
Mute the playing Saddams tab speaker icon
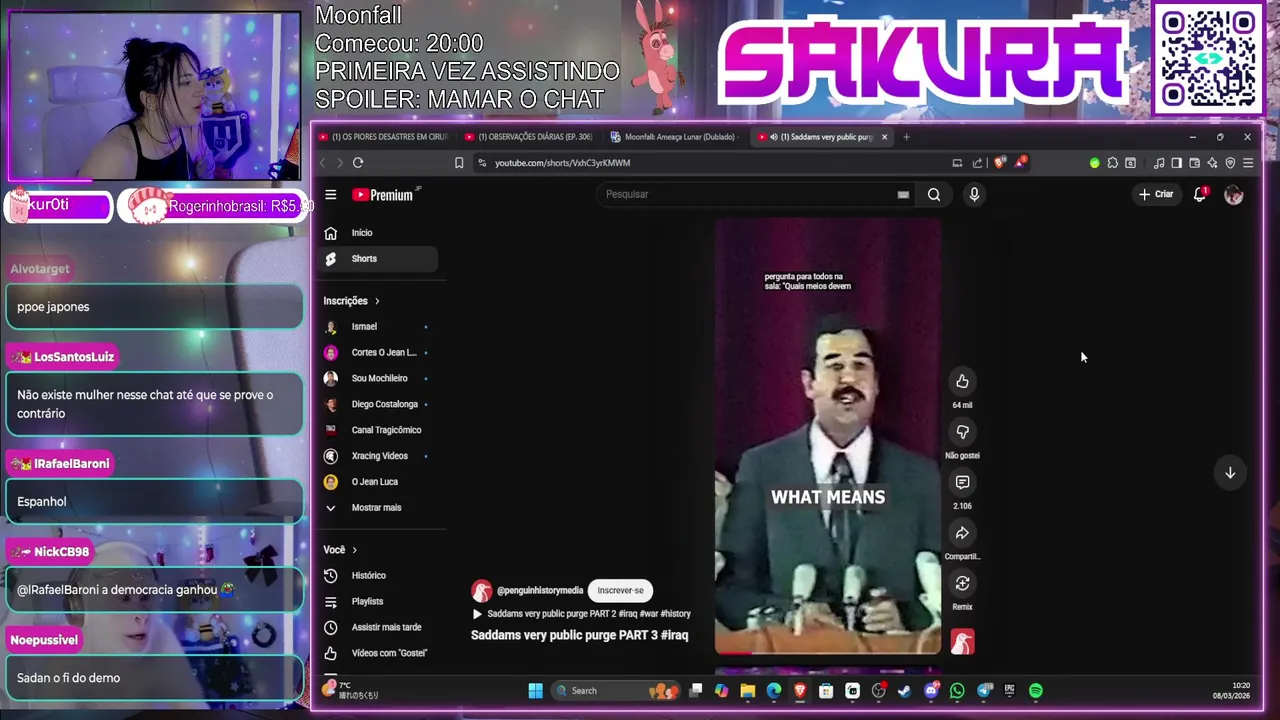click(773, 137)
